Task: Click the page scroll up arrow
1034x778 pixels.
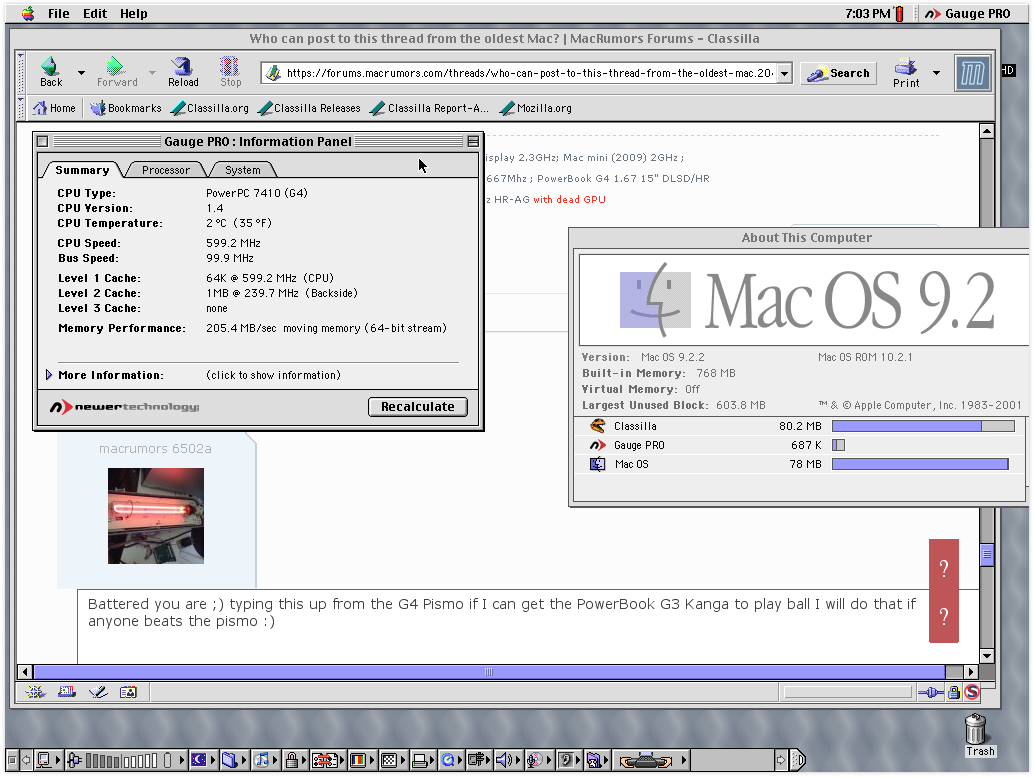Action: coord(987,131)
